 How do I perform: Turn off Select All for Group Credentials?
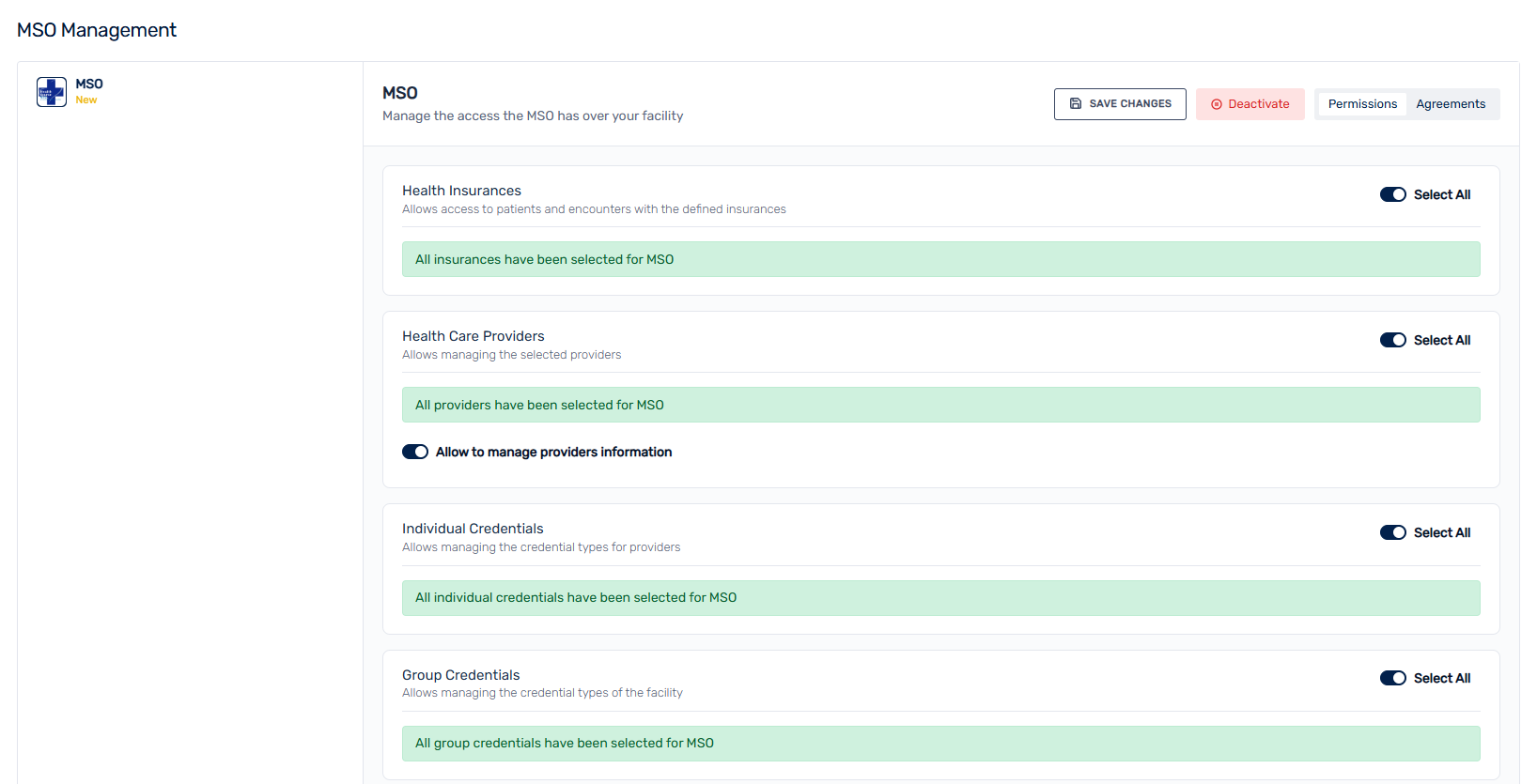pos(1392,678)
